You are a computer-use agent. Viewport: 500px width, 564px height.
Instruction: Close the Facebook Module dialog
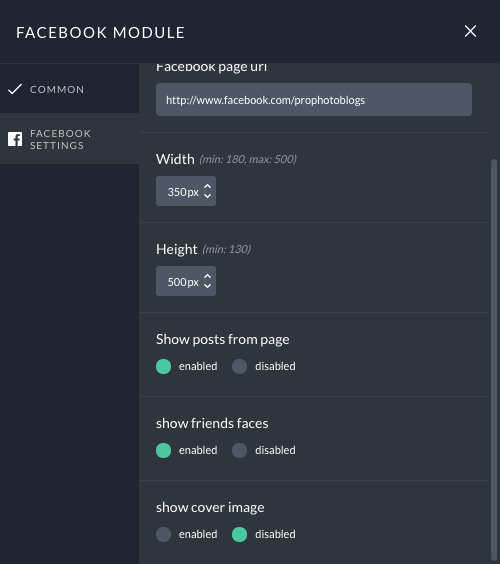(470, 31)
